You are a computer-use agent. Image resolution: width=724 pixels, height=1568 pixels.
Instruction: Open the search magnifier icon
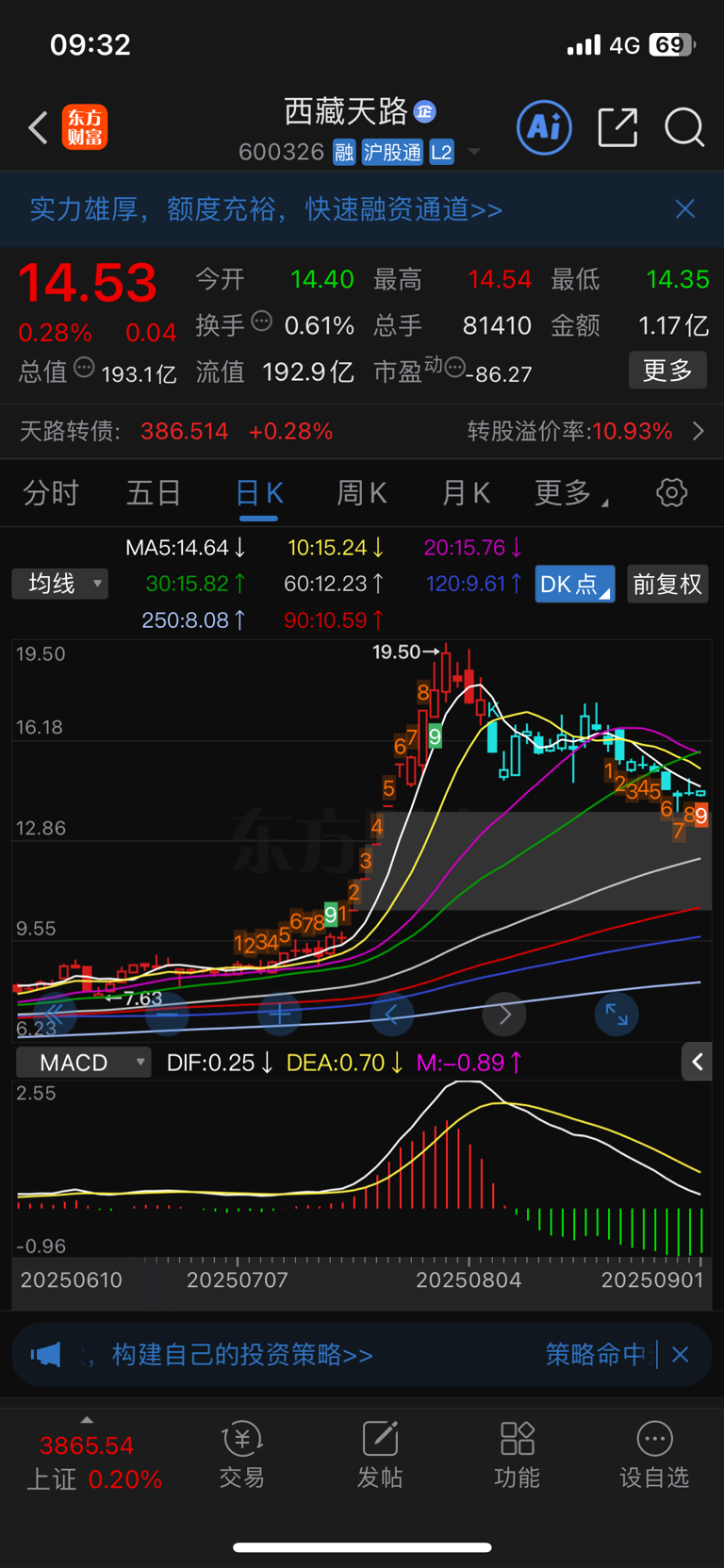(x=684, y=127)
